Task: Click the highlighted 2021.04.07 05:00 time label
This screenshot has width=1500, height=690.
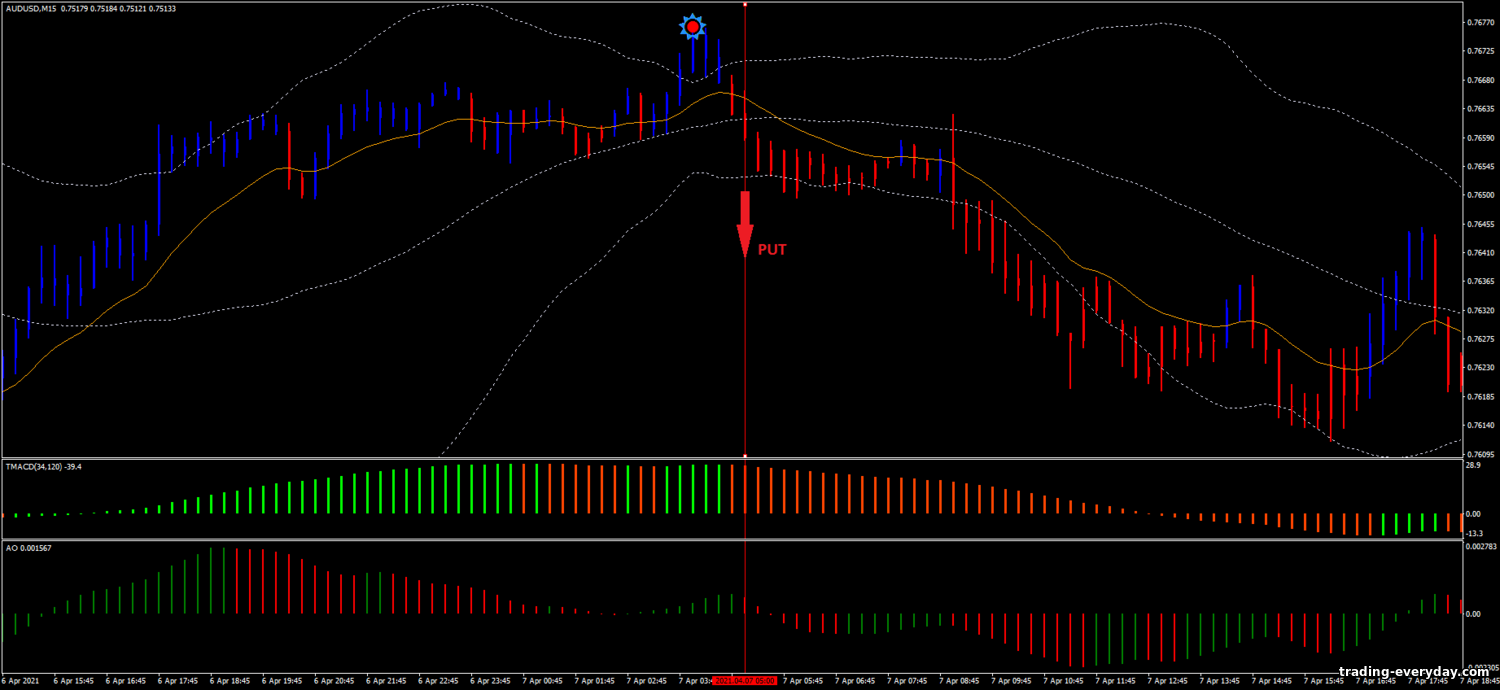Action: 744,680
